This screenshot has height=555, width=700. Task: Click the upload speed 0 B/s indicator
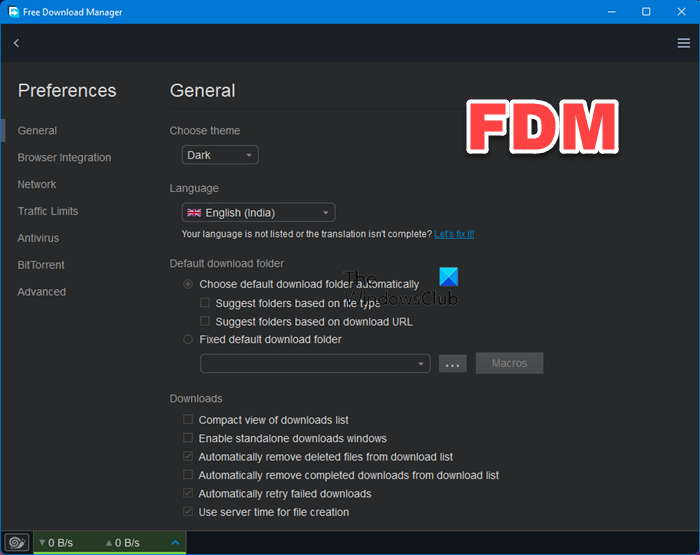[123, 542]
